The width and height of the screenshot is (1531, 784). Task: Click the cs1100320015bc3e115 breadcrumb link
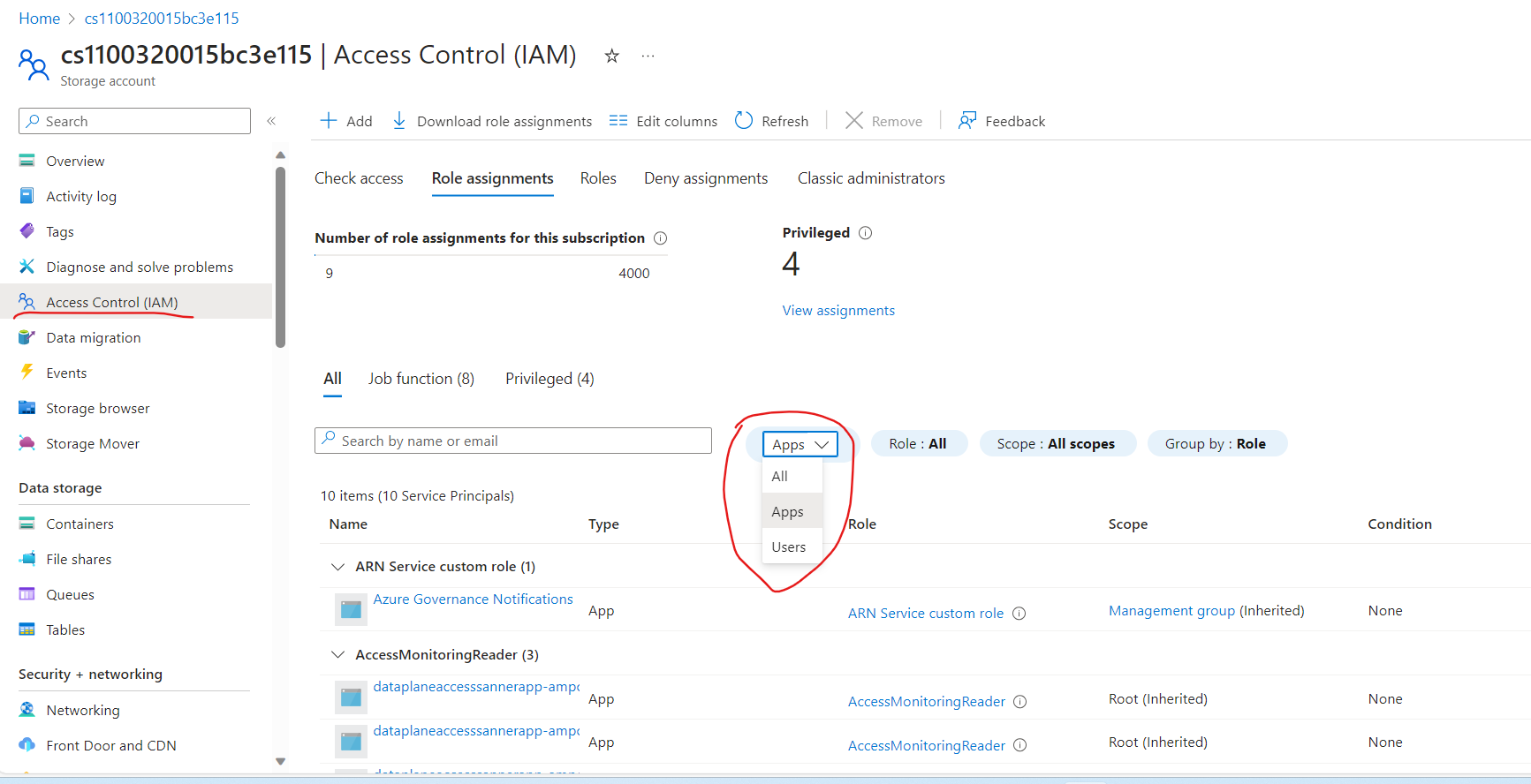162,19
